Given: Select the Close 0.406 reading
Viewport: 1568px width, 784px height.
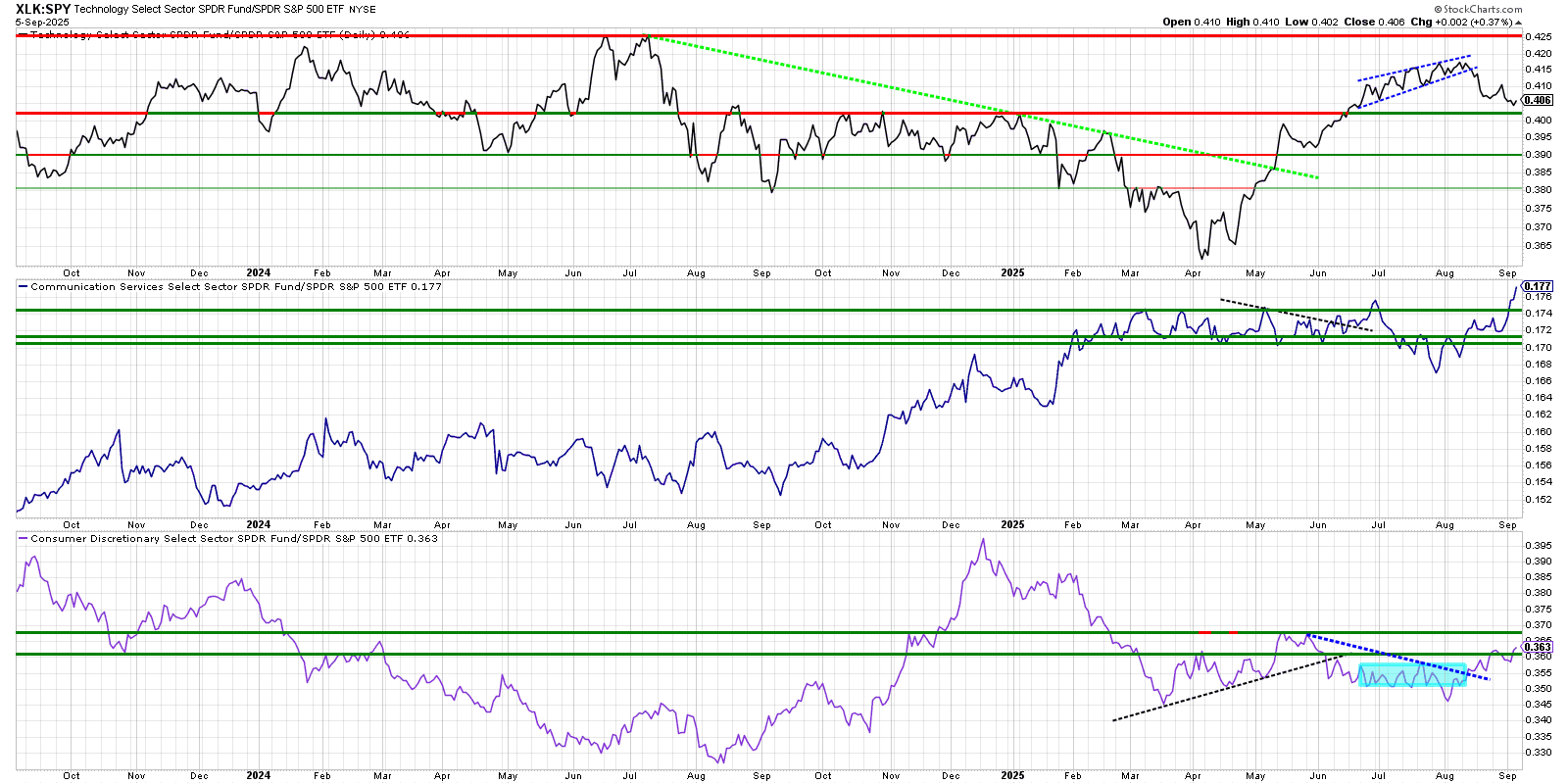Looking at the screenshot, I should click(1374, 22).
